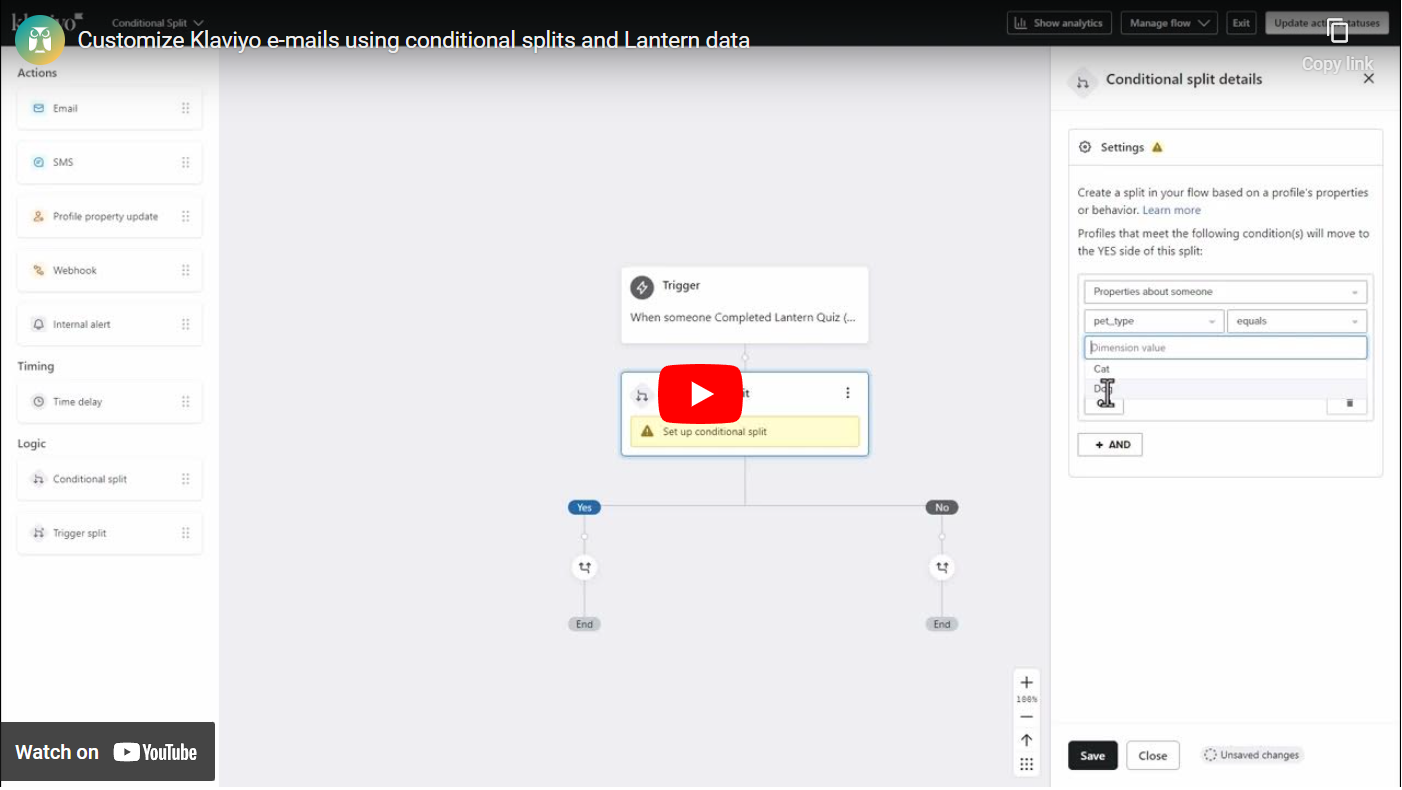Delete the condition with trash icon
Image resolution: width=1402 pixels, height=790 pixels.
pos(1349,403)
